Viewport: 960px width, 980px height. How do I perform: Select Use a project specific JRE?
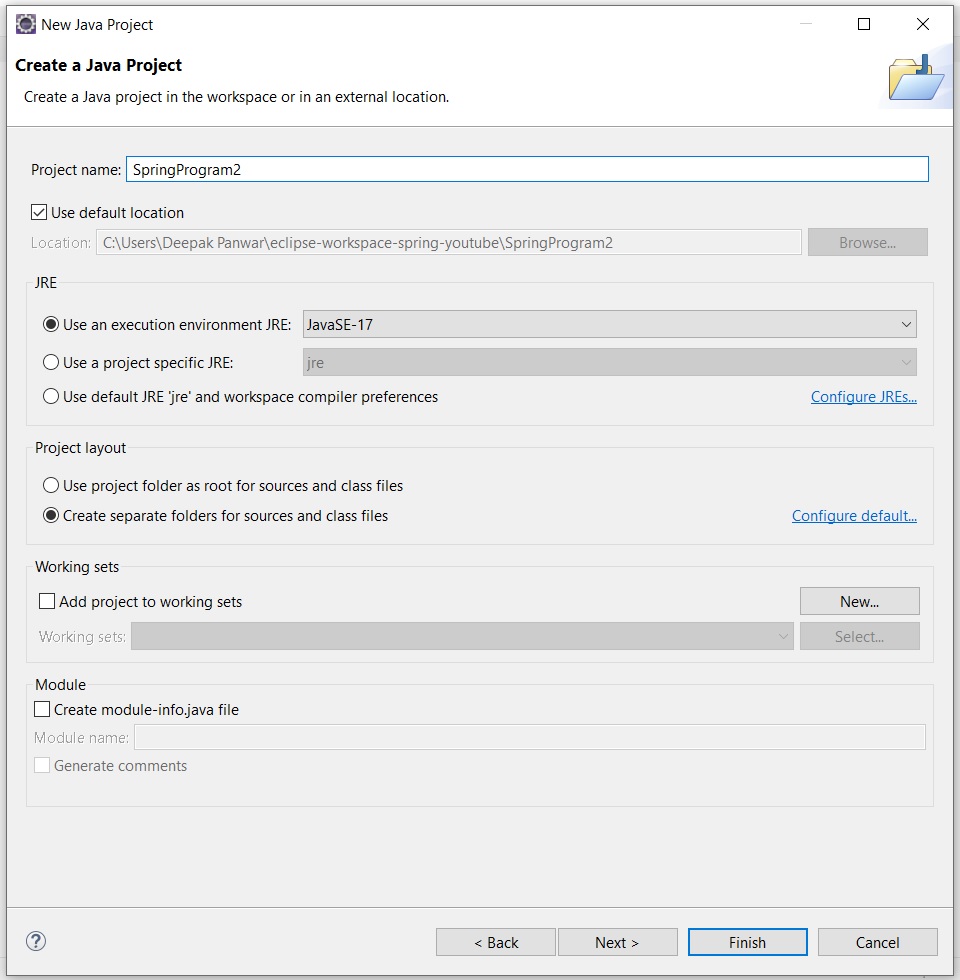(x=51, y=362)
